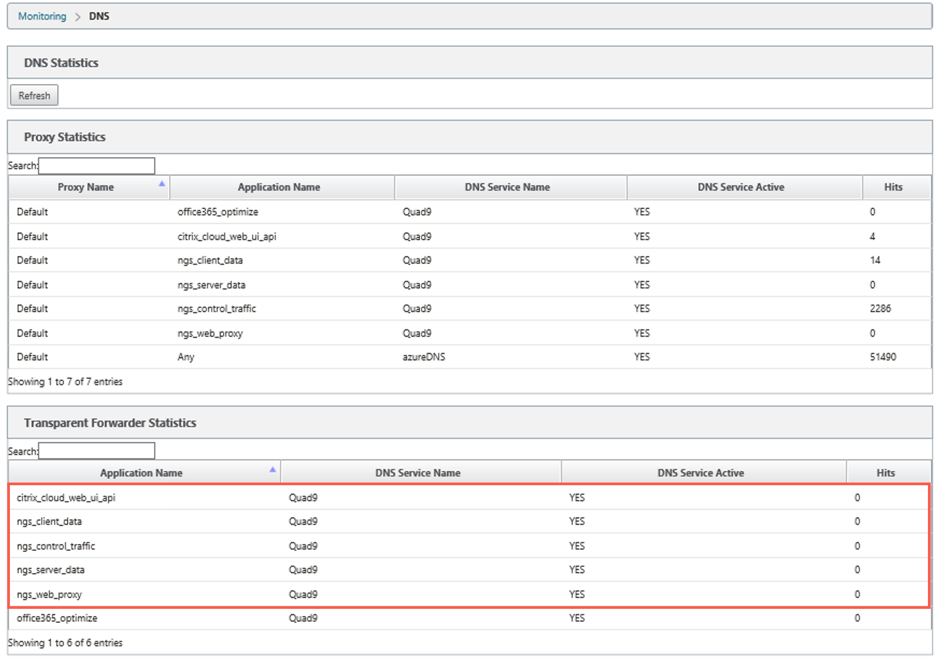Select the citrix_cloud_web_ui_api row in Transparent Forwarder

(470, 498)
